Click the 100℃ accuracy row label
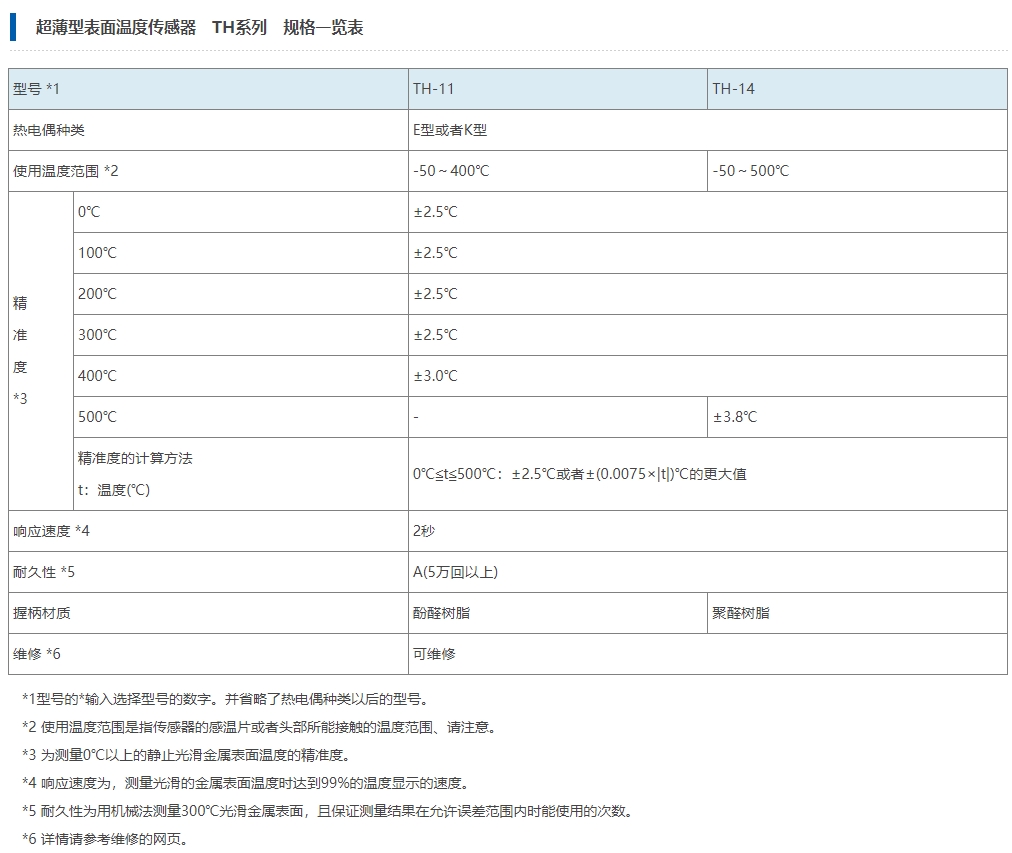 97,253
